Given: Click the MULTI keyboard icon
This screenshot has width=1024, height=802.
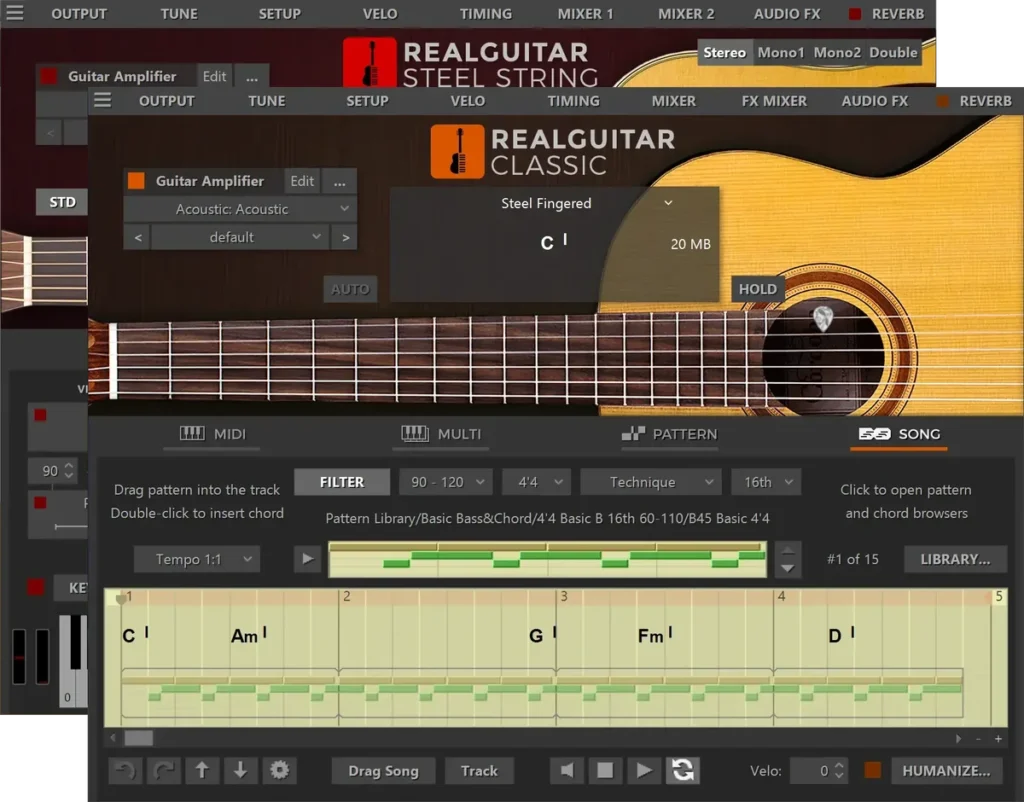Looking at the screenshot, I should pyautogui.click(x=415, y=433).
